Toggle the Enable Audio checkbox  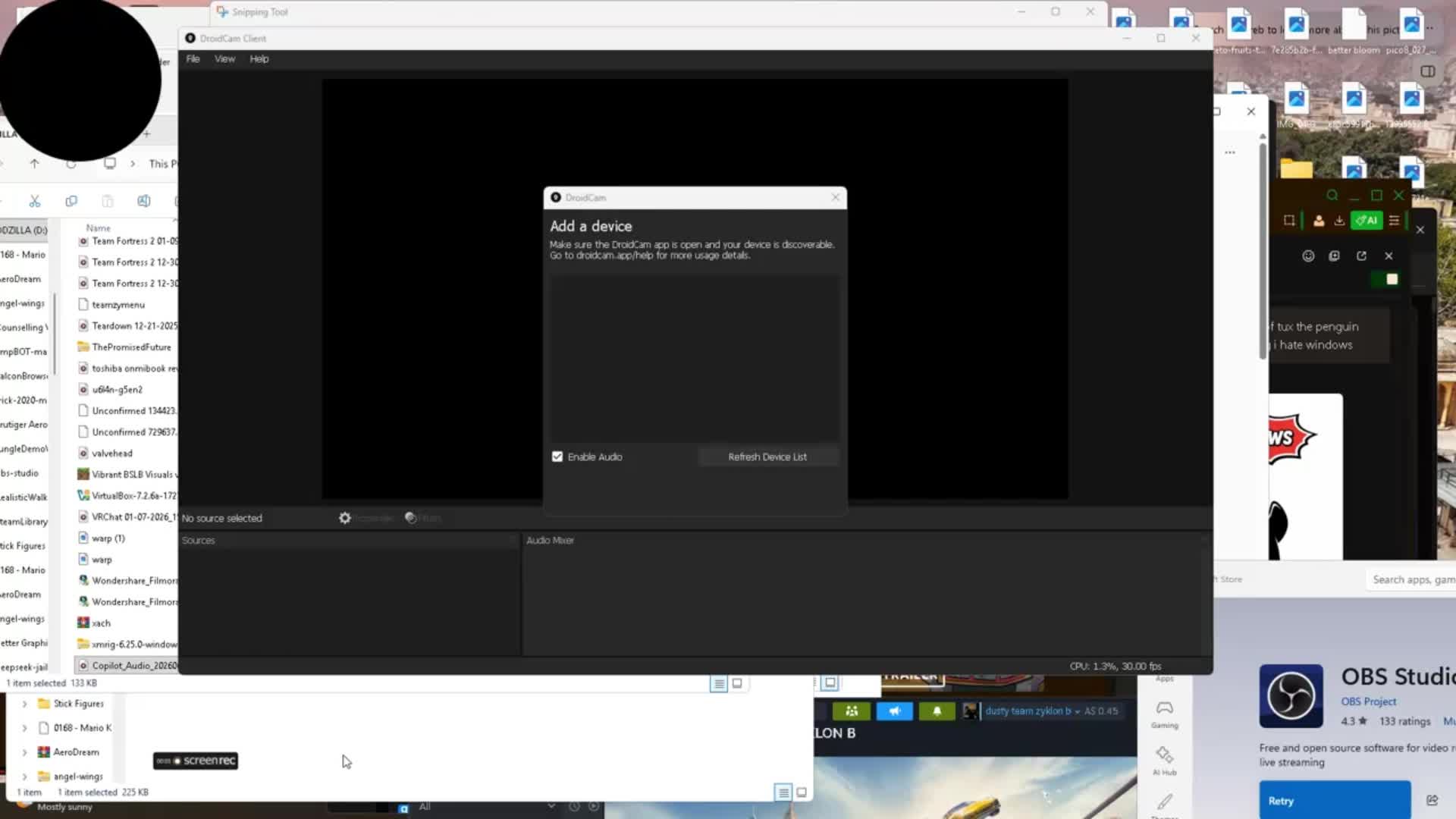coord(557,457)
